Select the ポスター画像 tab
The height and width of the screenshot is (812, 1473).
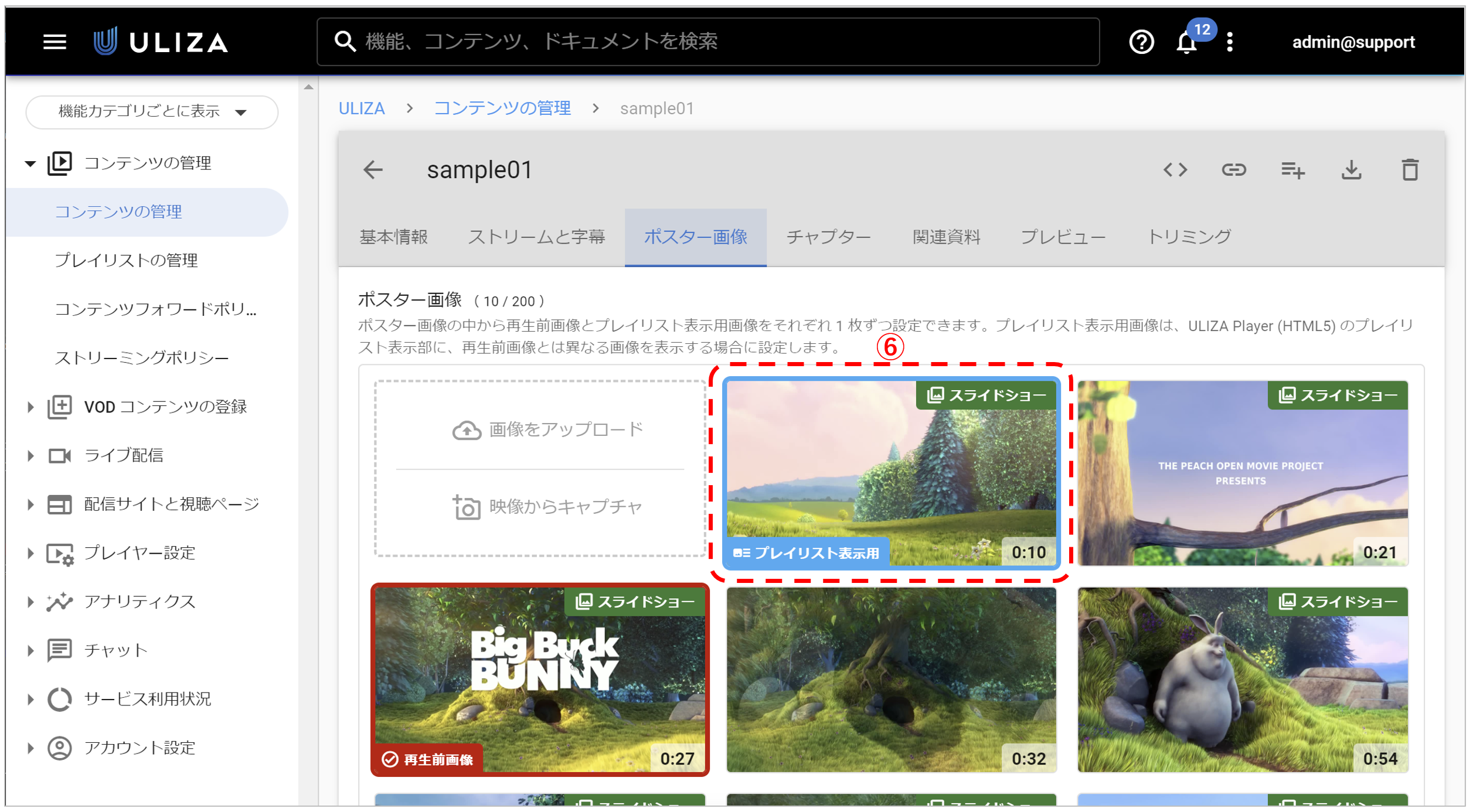point(696,237)
